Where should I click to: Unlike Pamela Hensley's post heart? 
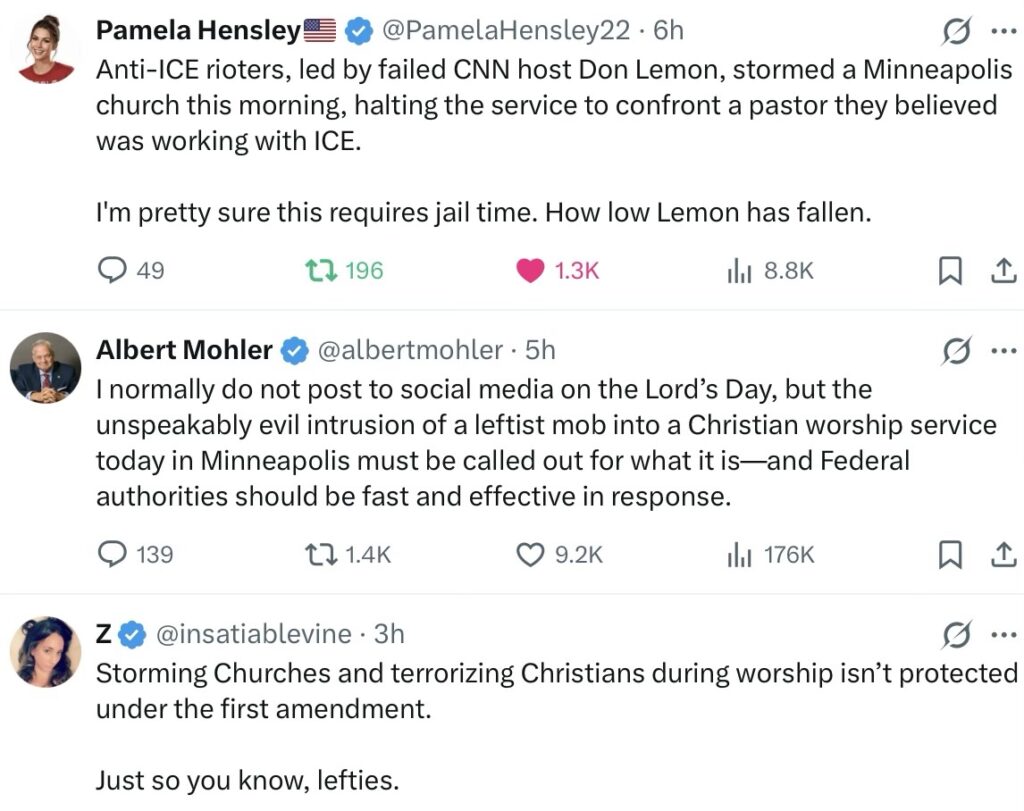(x=530, y=270)
